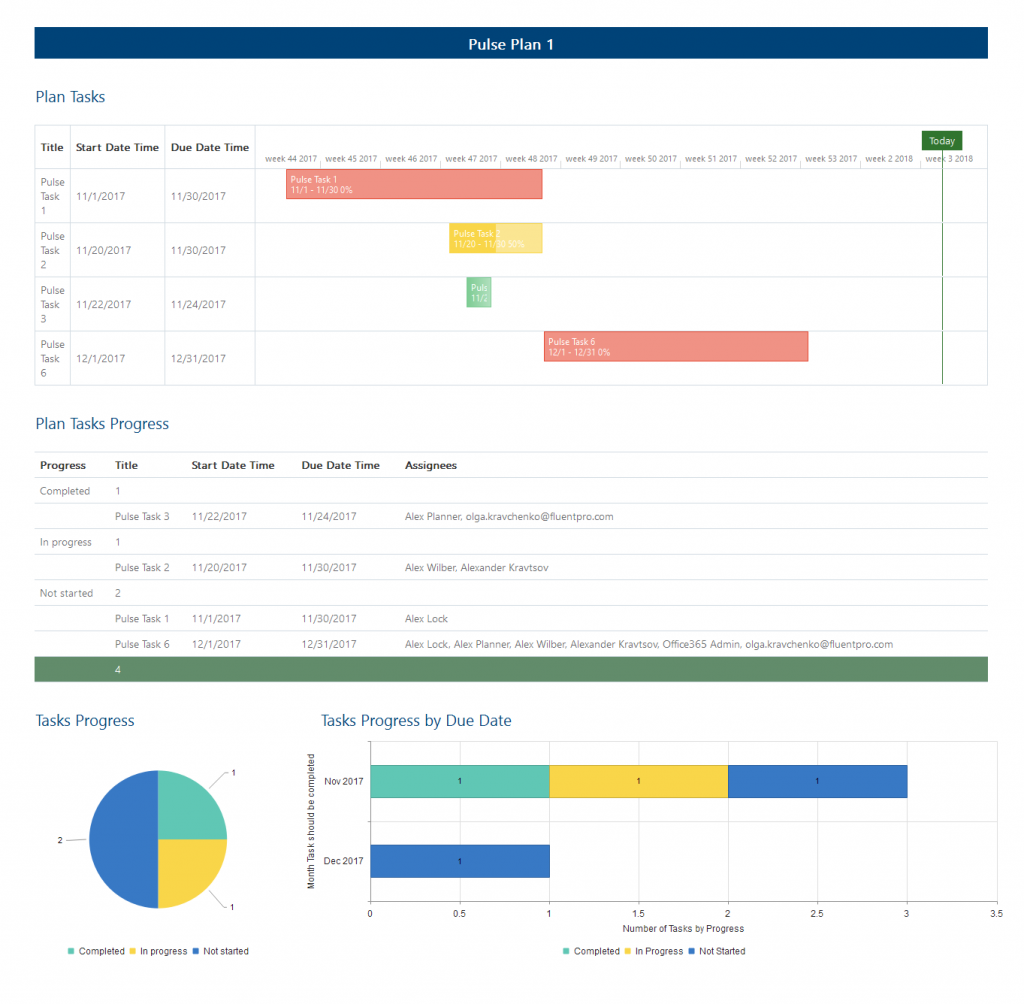Click the "week 44 2017" timeline header

tap(290, 158)
